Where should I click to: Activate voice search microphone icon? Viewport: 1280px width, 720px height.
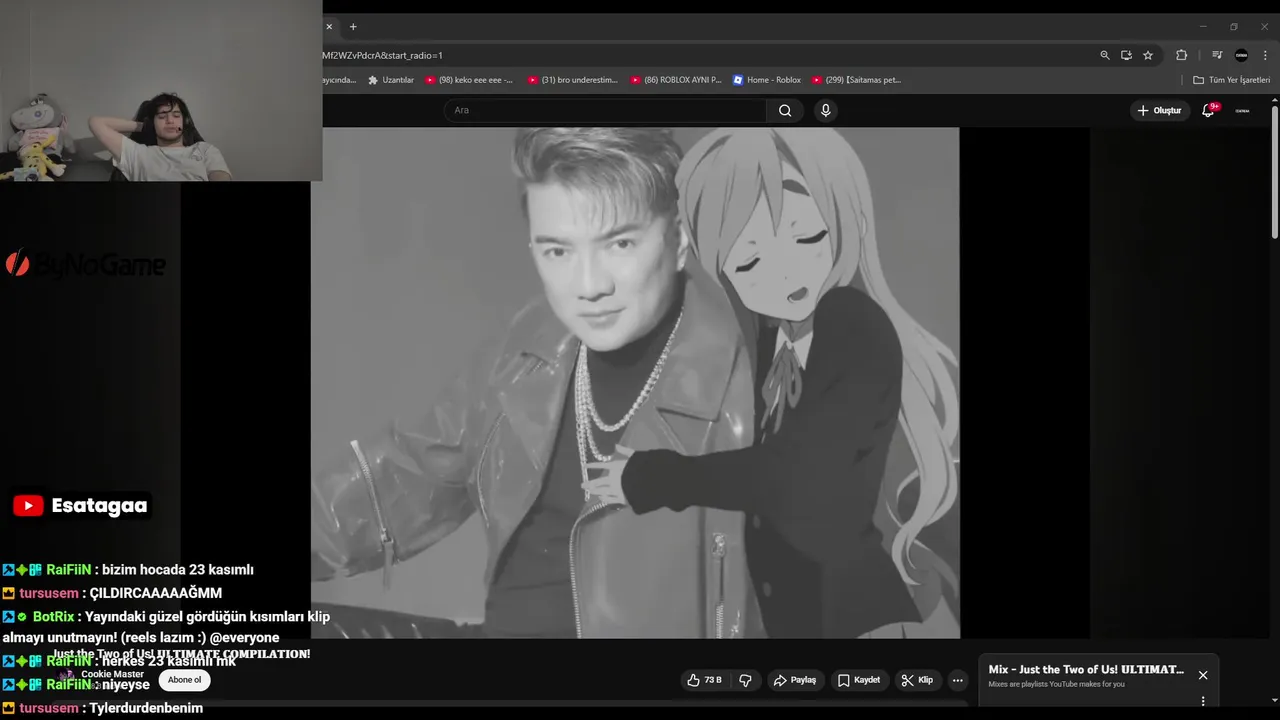pos(825,110)
